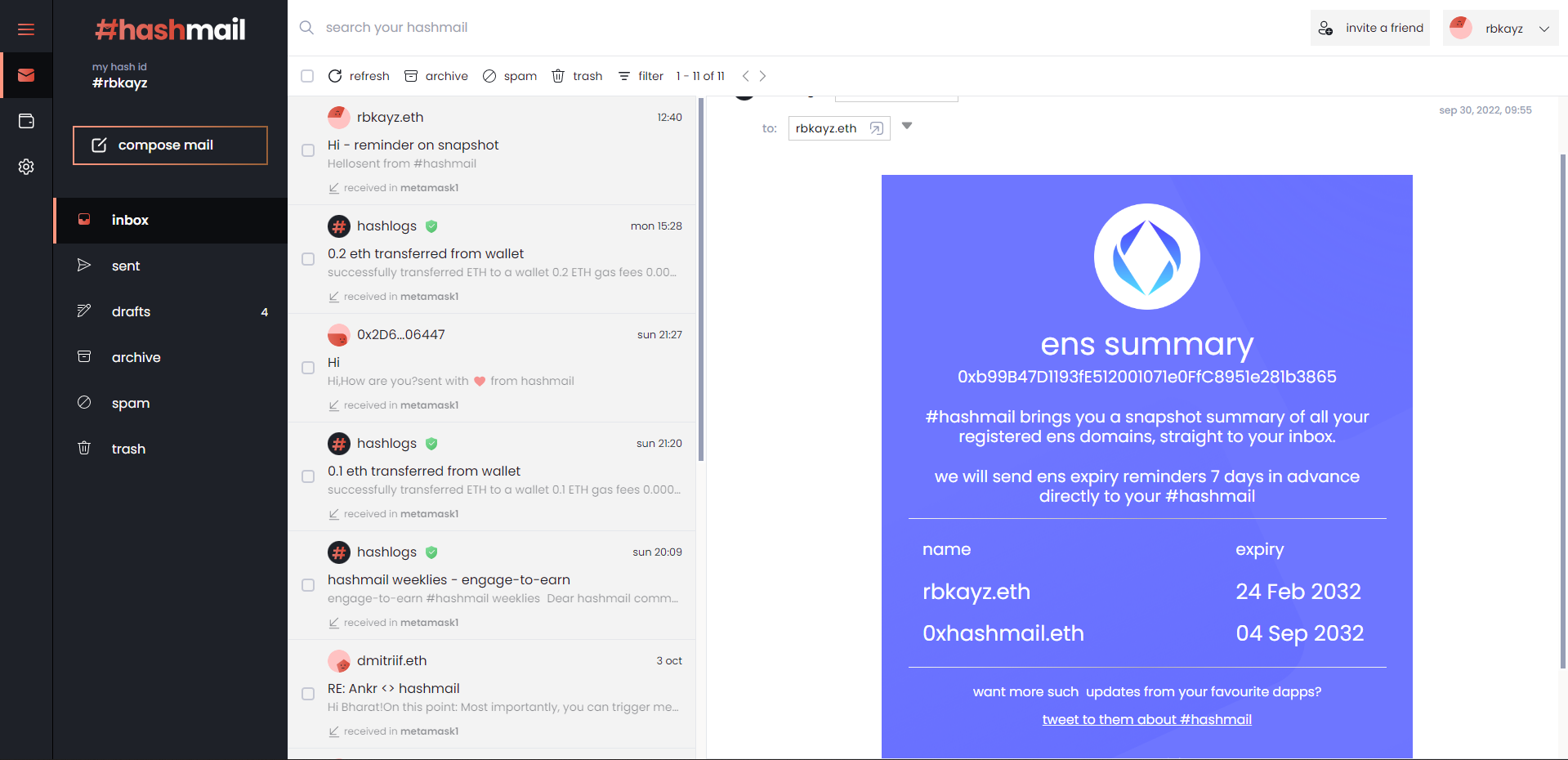Click the filter lines icon
Image resolution: width=1568 pixels, height=760 pixels.
point(624,76)
